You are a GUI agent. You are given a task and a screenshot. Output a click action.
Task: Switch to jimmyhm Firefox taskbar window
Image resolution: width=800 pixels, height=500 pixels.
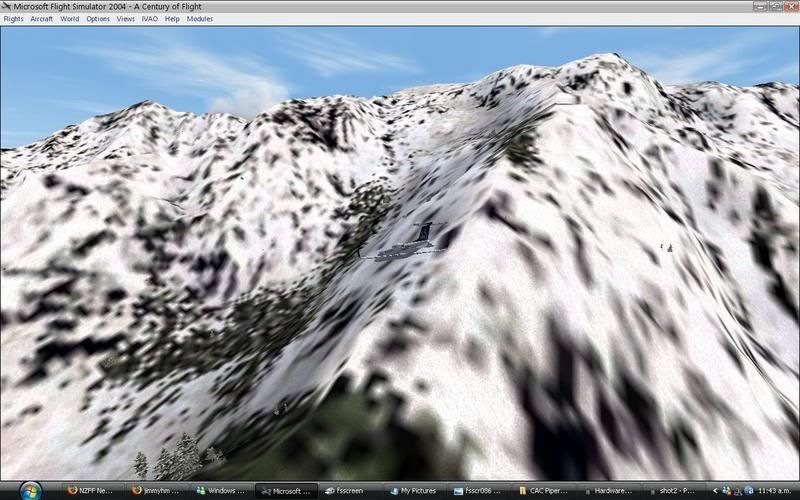[x=159, y=491]
